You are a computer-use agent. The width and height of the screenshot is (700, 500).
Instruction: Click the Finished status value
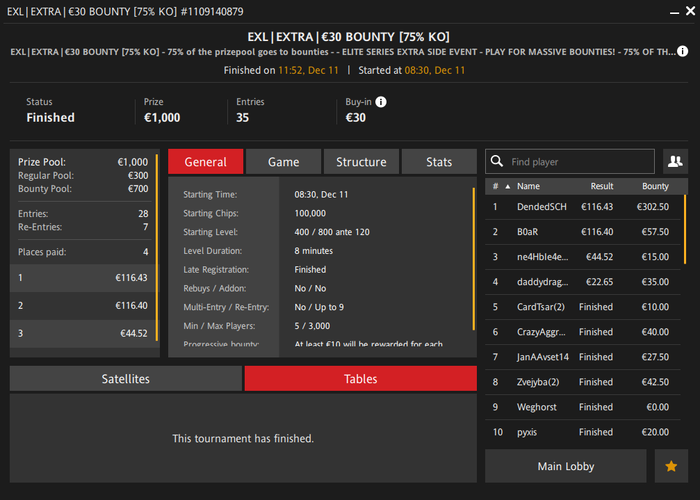tap(50, 117)
